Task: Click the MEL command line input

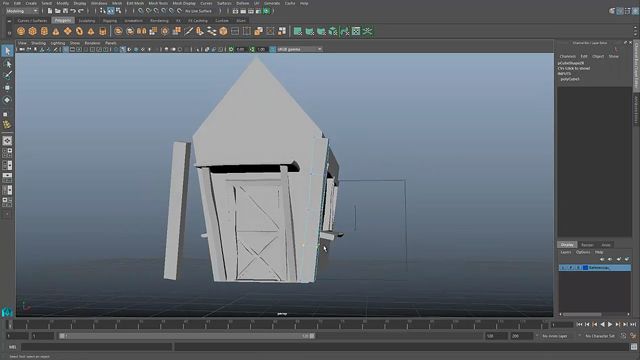Action: [96, 347]
